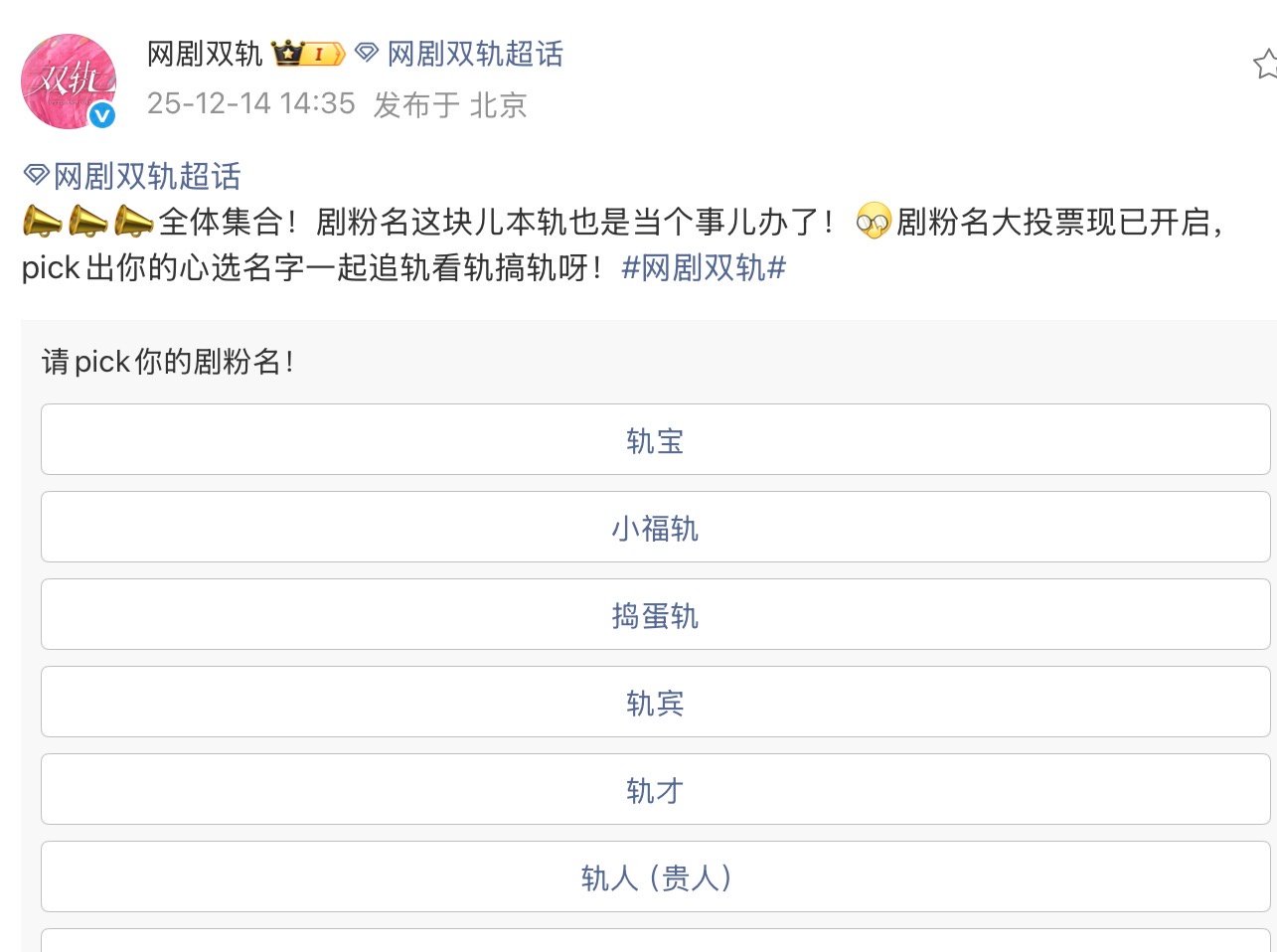Click the star favorite icon at top right
1277x952 pixels.
[1264, 65]
